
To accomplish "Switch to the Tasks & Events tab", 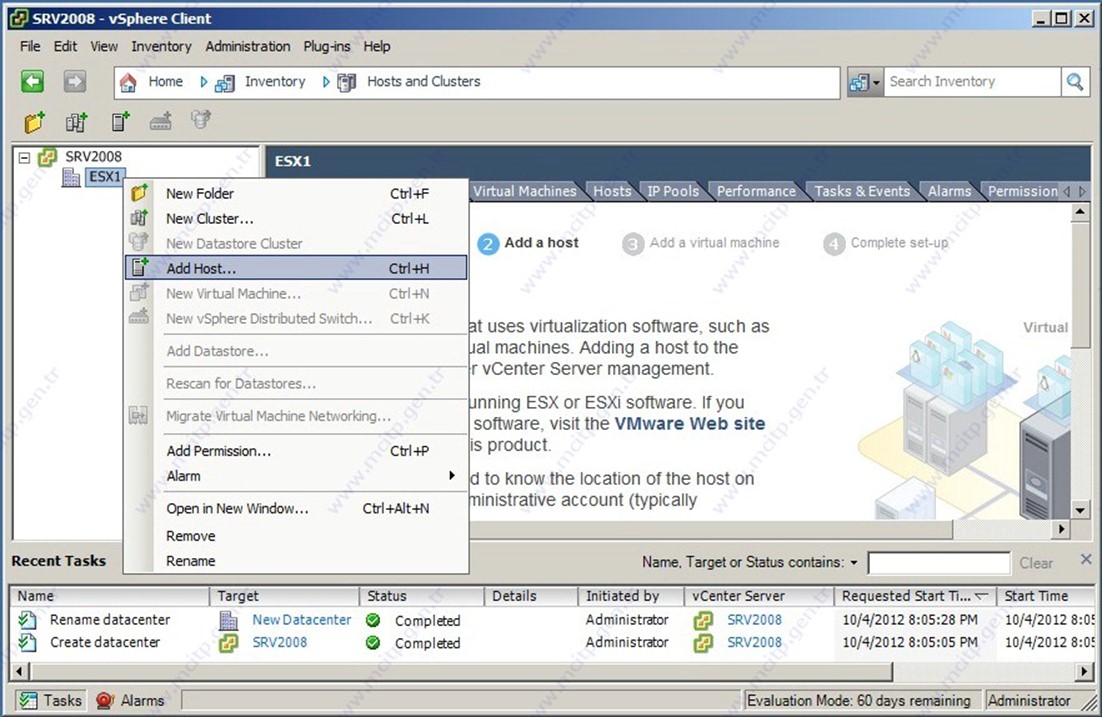I will pos(862,191).
